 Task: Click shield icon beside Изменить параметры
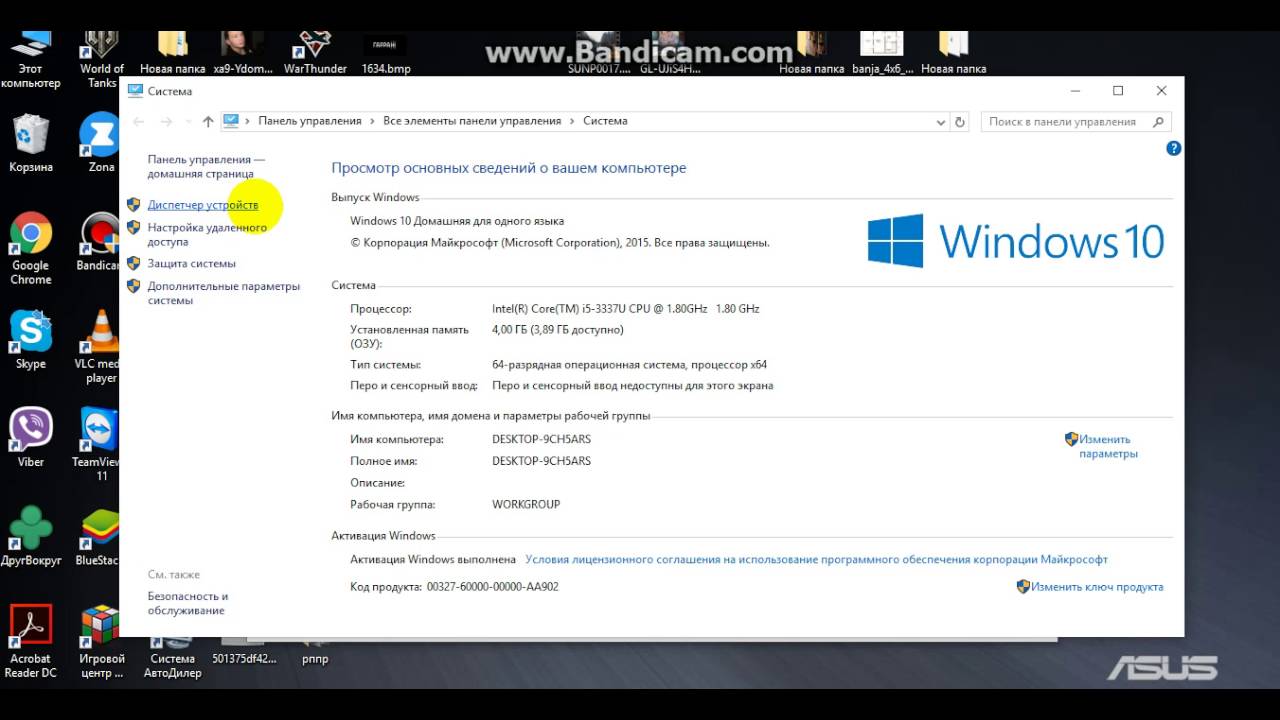pos(1071,439)
